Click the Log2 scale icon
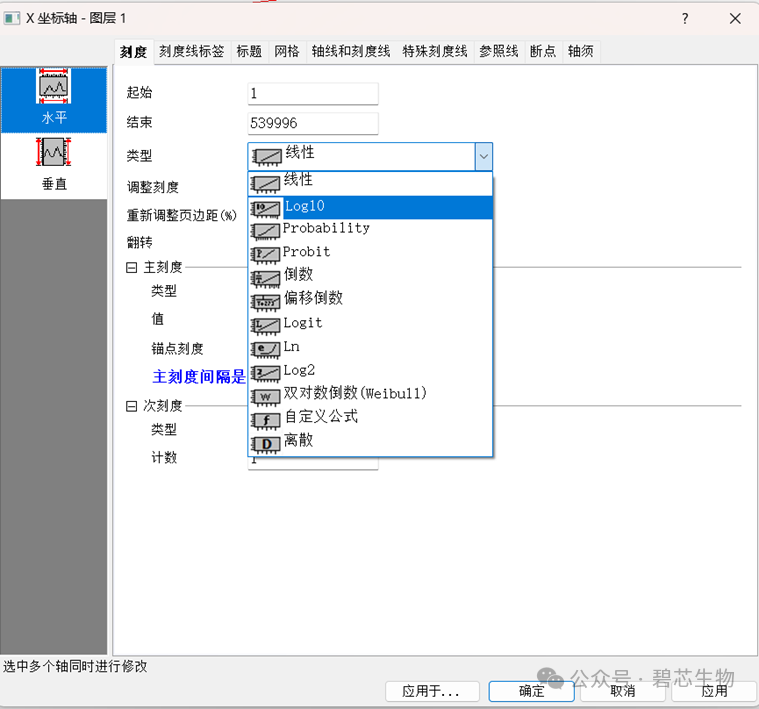Screen dimensions: 759x709 (x=266, y=373)
